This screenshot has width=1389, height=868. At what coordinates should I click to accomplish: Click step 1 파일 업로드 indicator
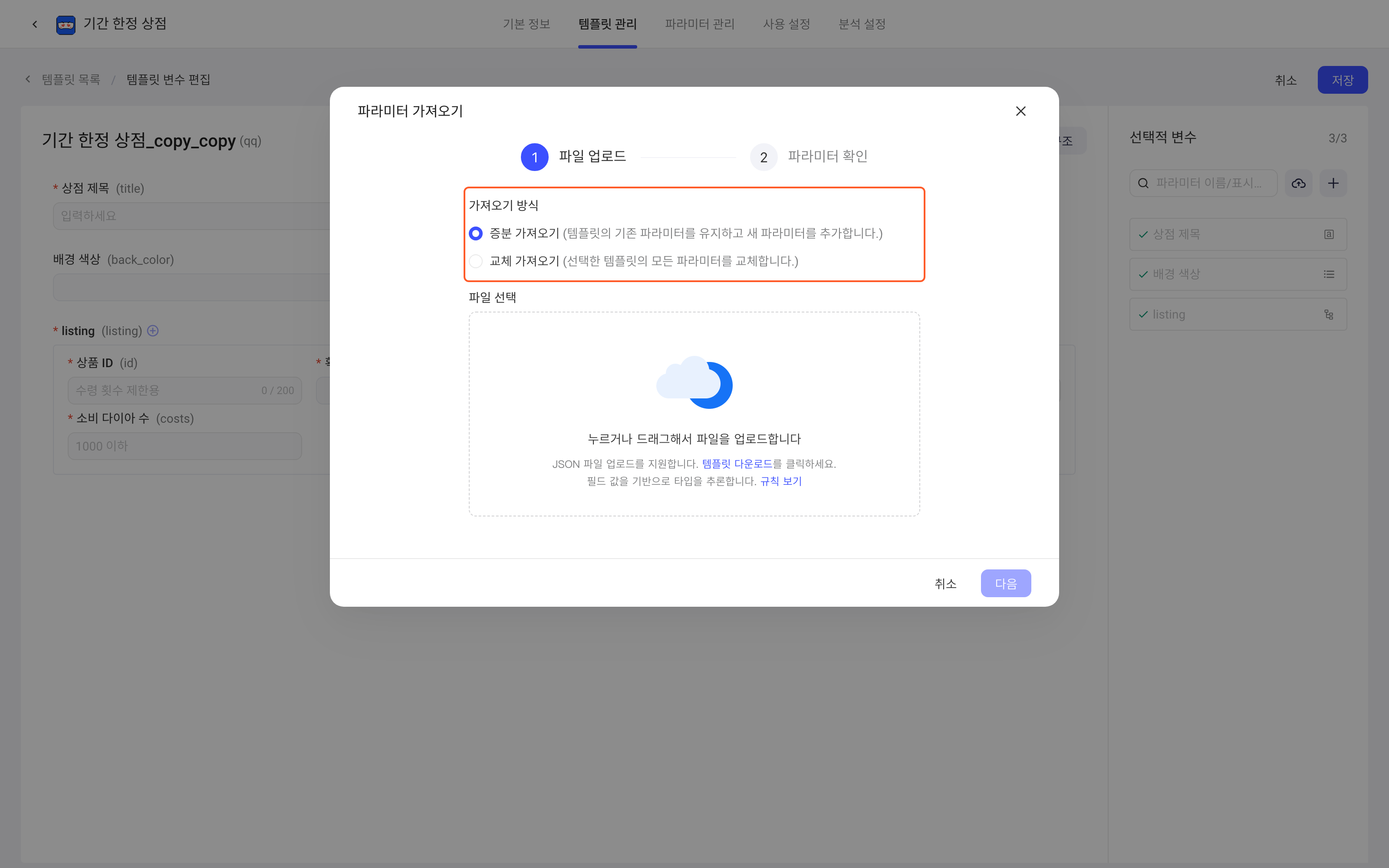(573, 157)
